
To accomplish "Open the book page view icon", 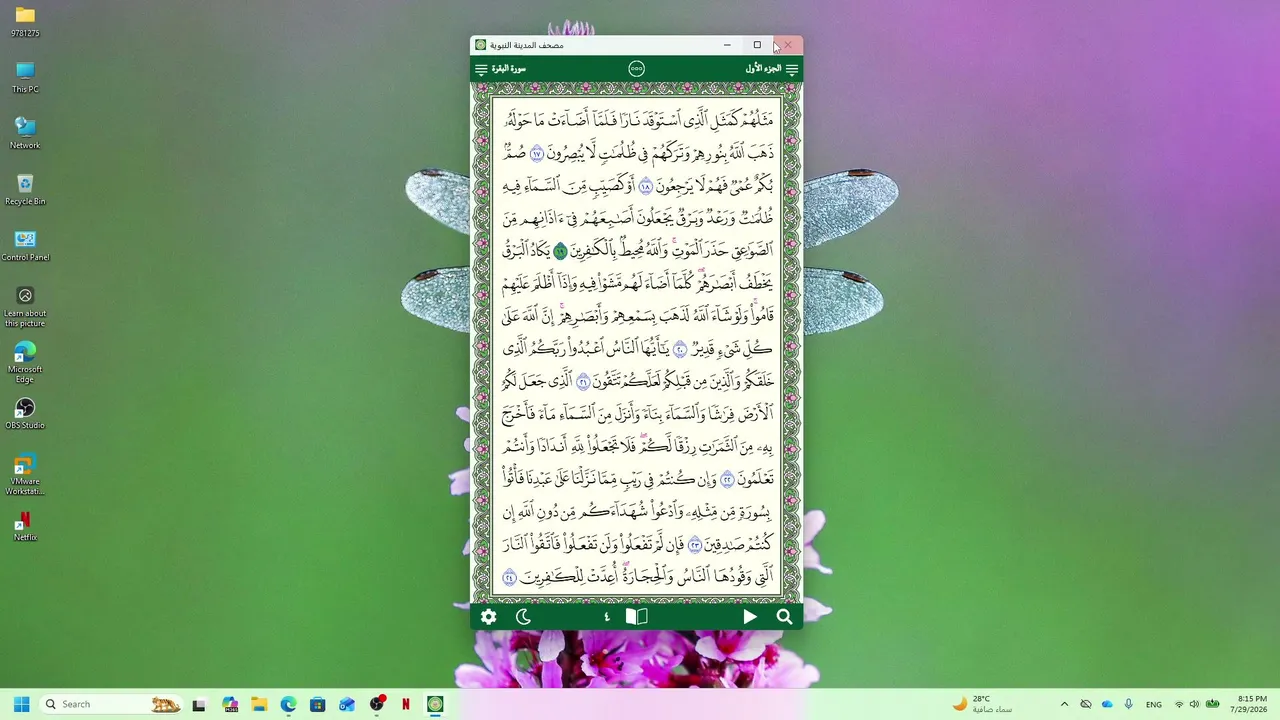I will pyautogui.click(x=636, y=617).
